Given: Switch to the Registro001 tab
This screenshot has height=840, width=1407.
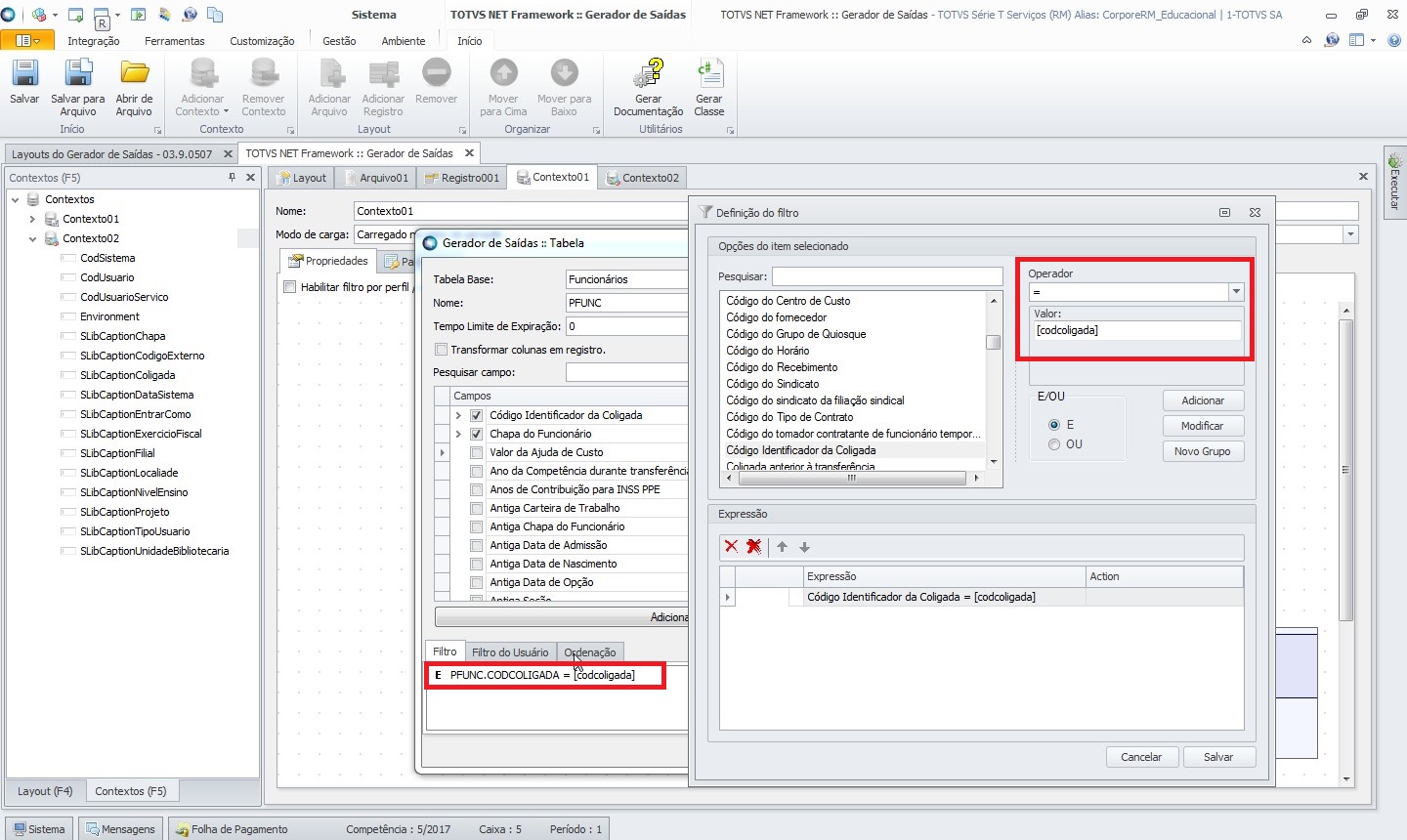Looking at the screenshot, I should pos(462,178).
